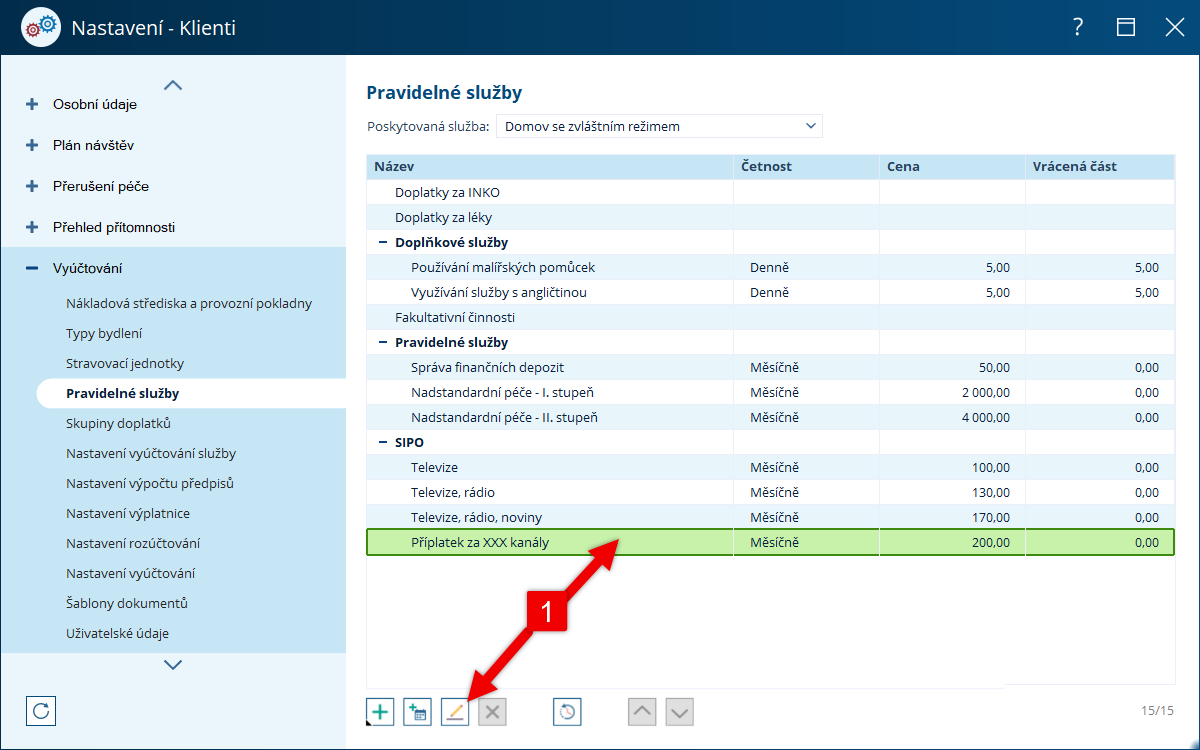Click the add with calendar icon

pyautogui.click(x=417, y=712)
